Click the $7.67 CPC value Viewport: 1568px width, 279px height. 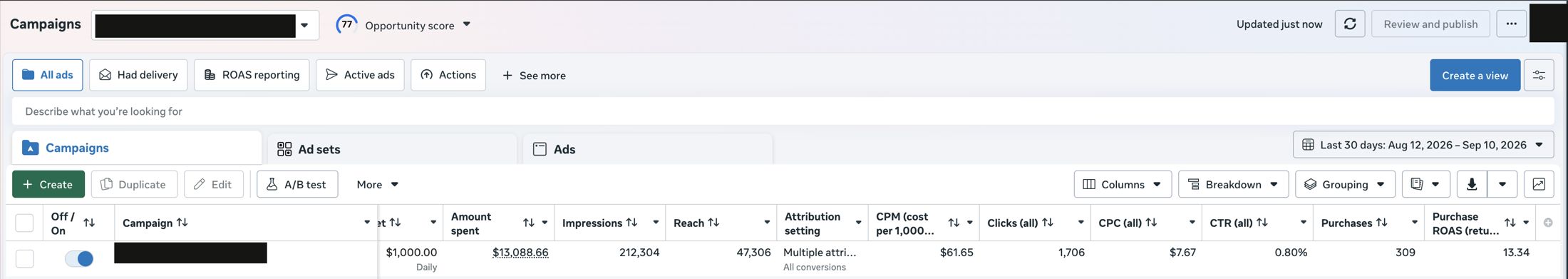[x=1182, y=253]
